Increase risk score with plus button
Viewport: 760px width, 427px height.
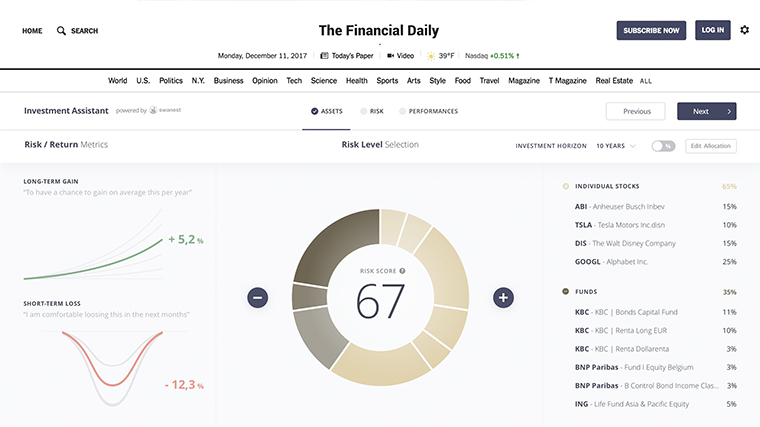[503, 297]
